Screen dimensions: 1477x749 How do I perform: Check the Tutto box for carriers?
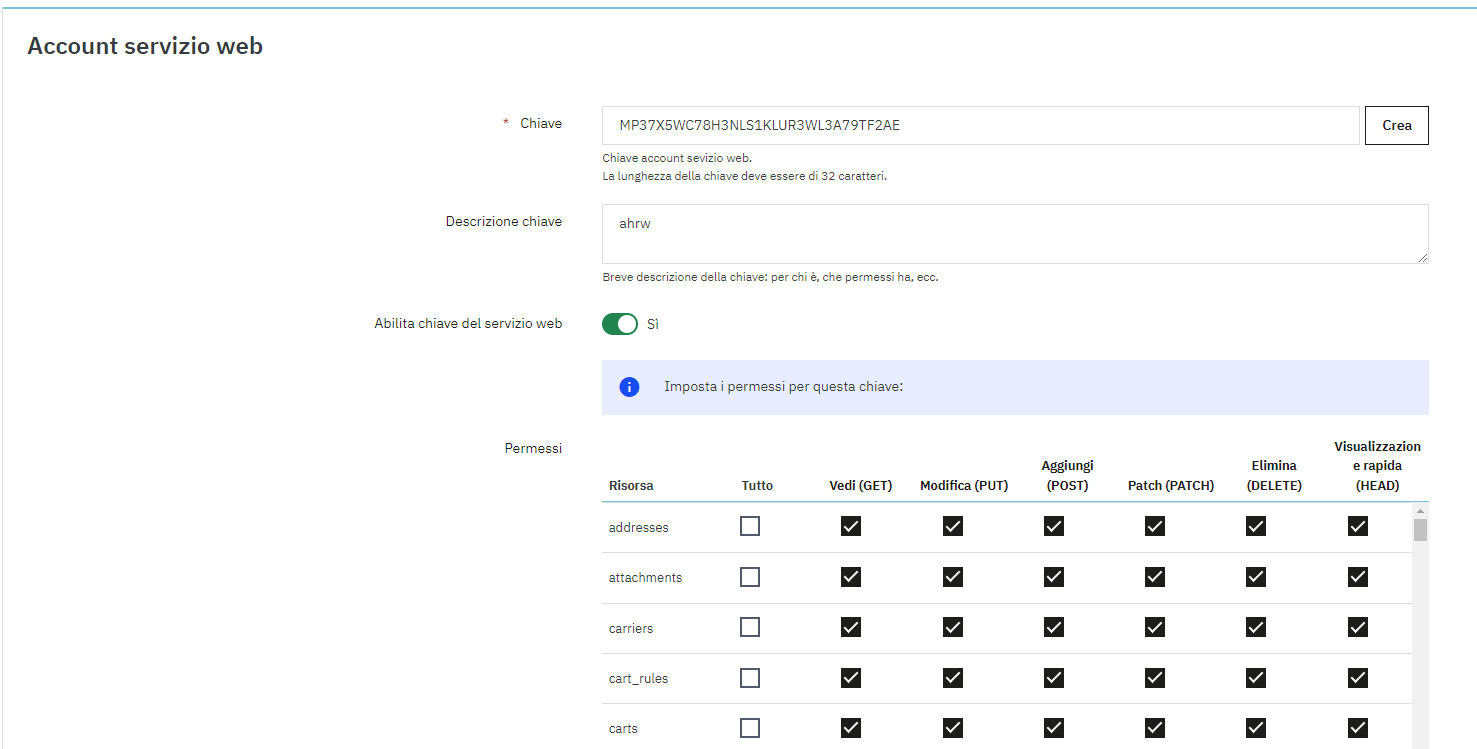pos(750,627)
